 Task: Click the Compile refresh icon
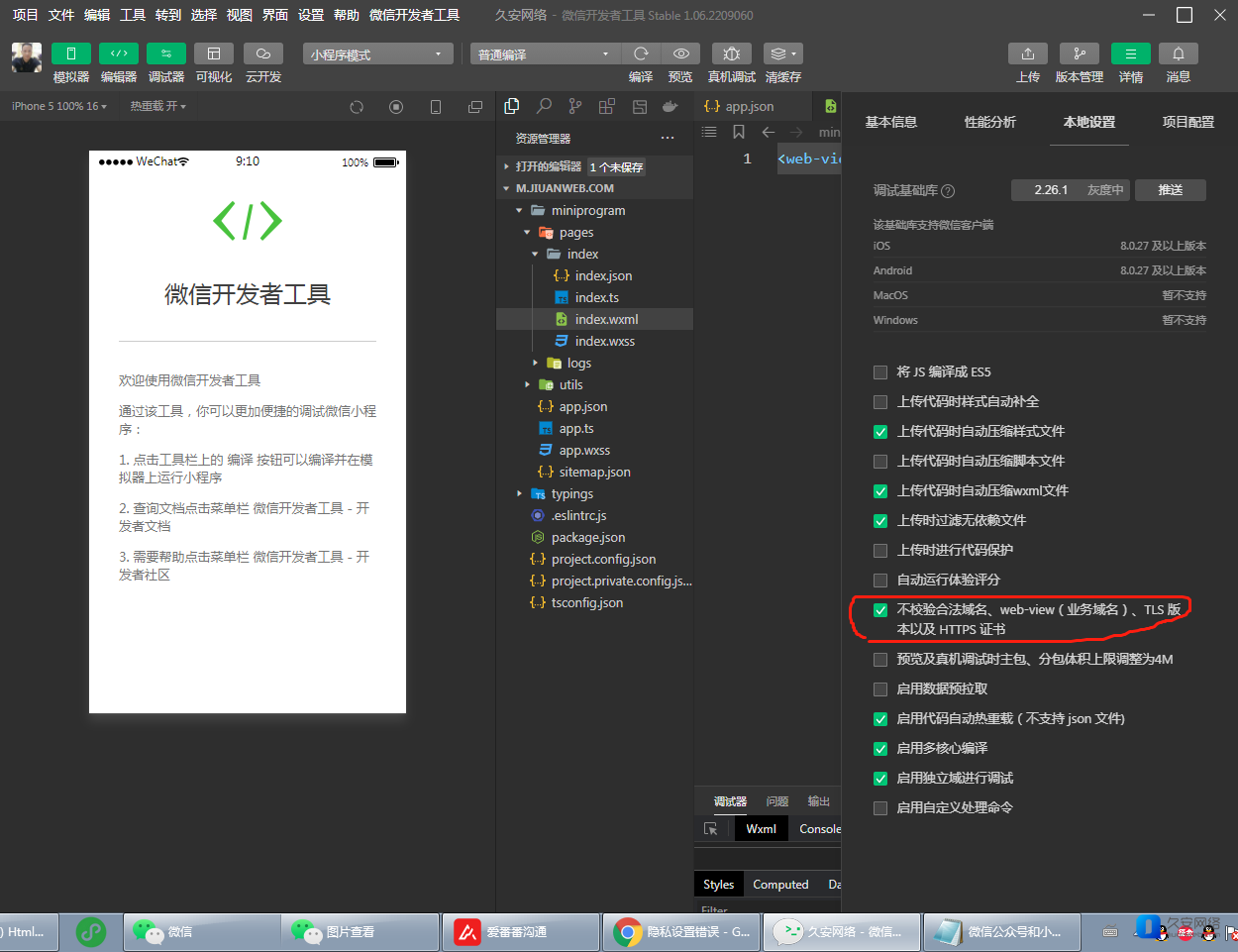coord(642,53)
